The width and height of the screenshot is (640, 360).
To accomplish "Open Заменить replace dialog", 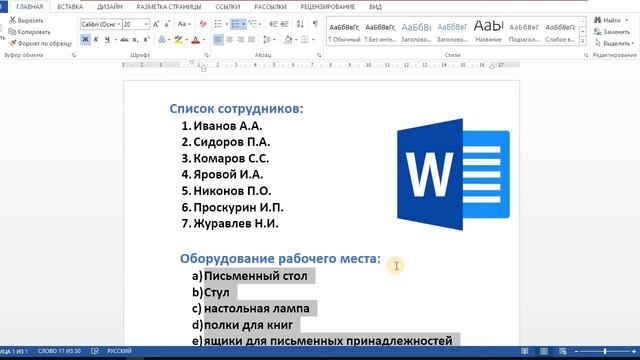I will coord(612,32).
